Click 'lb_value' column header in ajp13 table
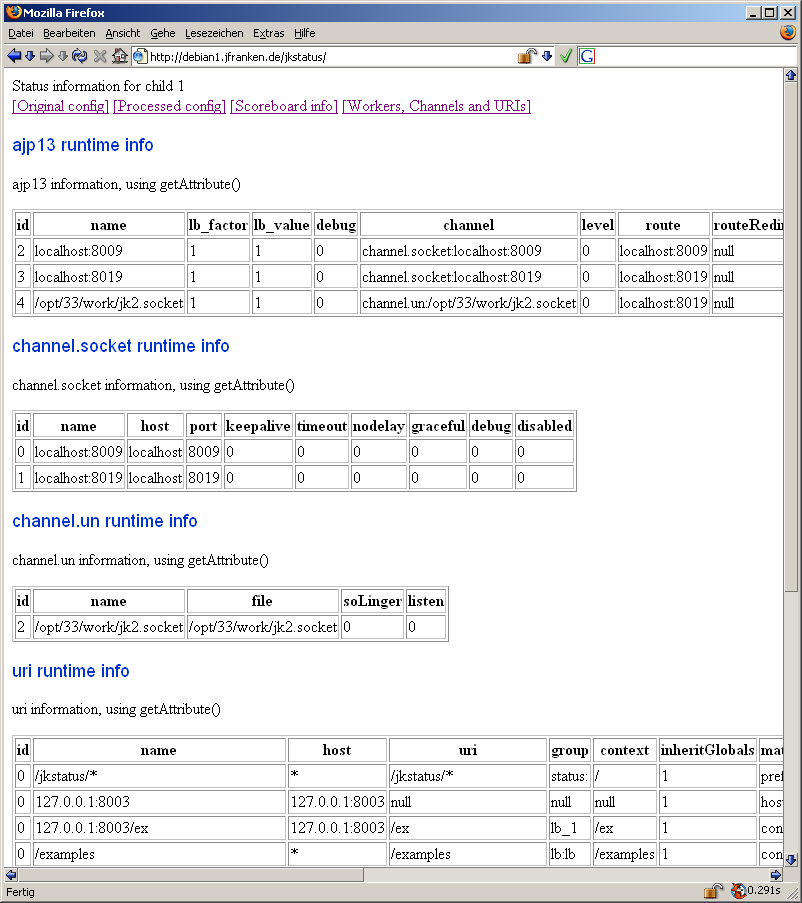This screenshot has height=903, width=802. tap(282, 225)
